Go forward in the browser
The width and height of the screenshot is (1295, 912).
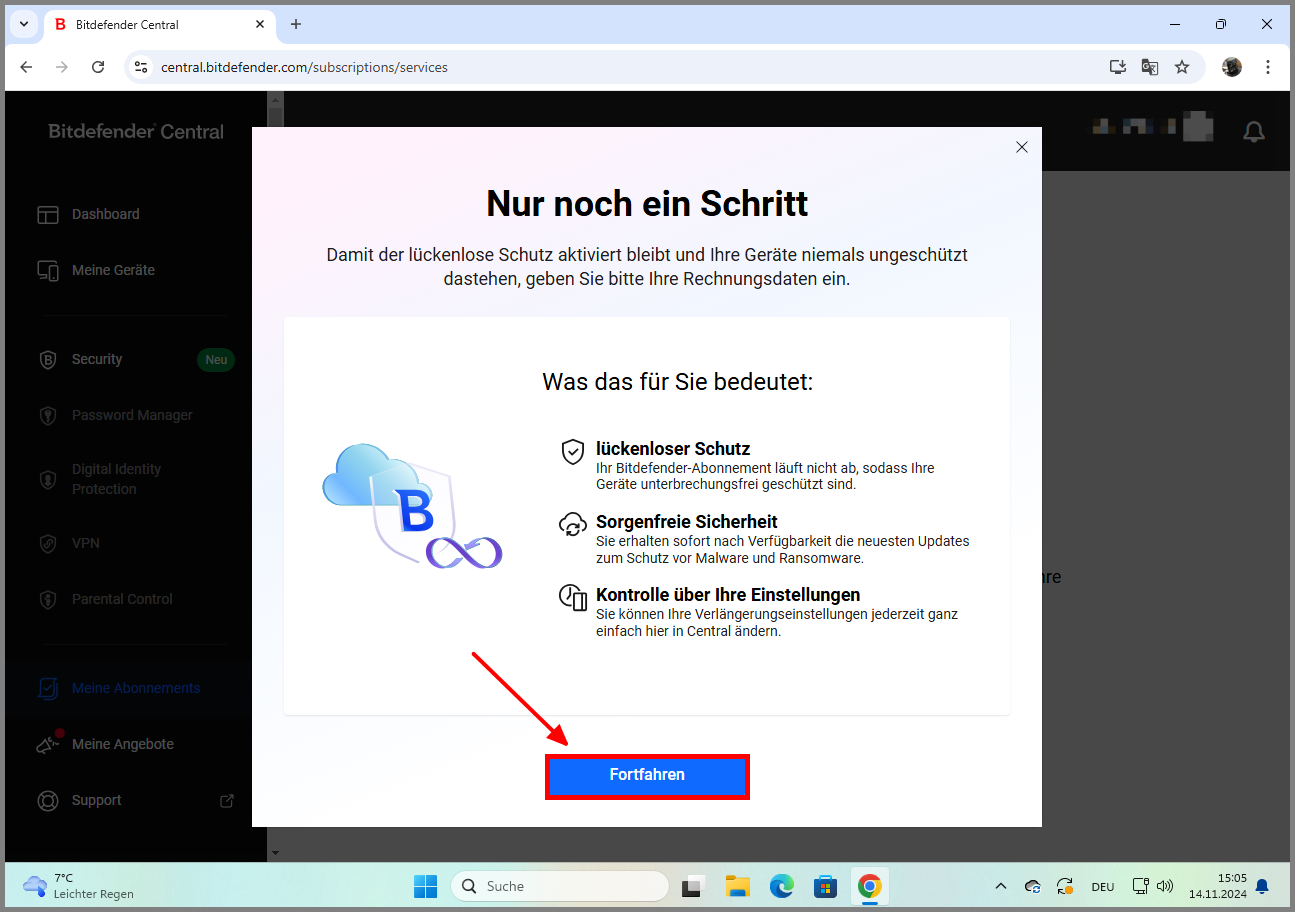(x=62, y=67)
